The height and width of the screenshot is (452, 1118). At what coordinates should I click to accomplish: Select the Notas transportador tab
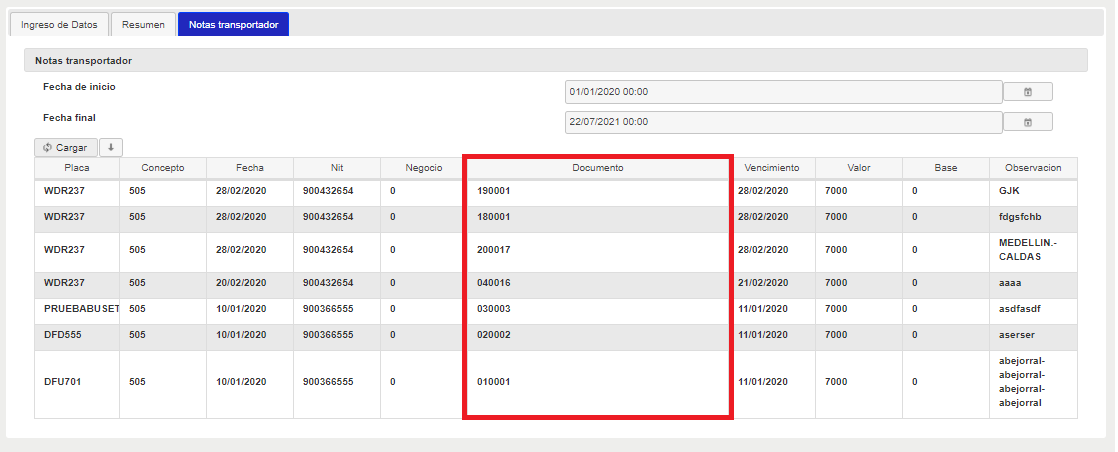point(233,24)
